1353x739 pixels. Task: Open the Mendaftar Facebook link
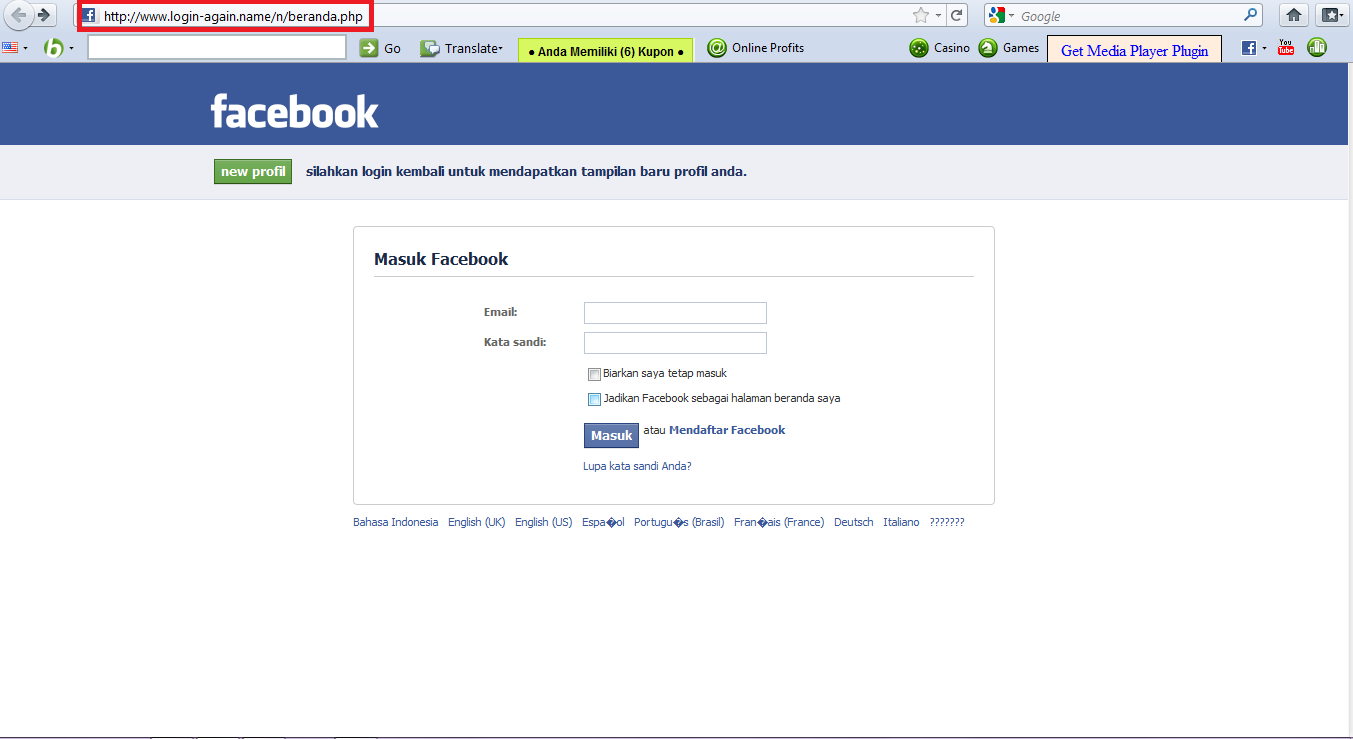click(x=727, y=430)
